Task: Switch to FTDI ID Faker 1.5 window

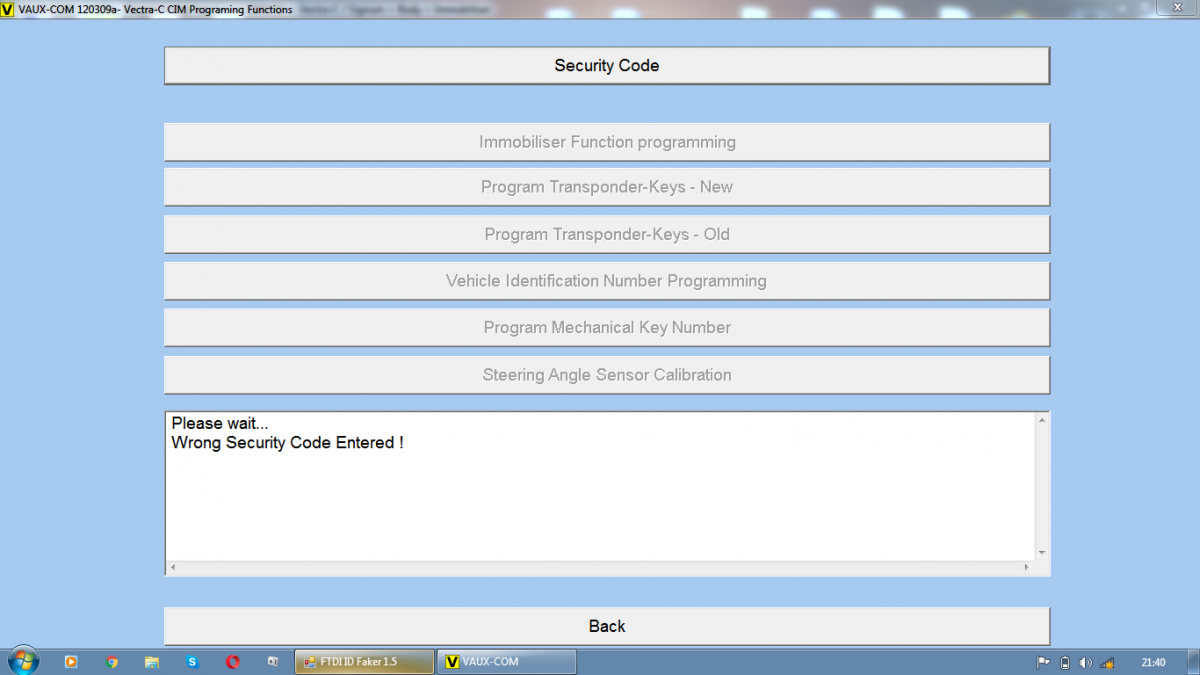Action: pyautogui.click(x=365, y=662)
